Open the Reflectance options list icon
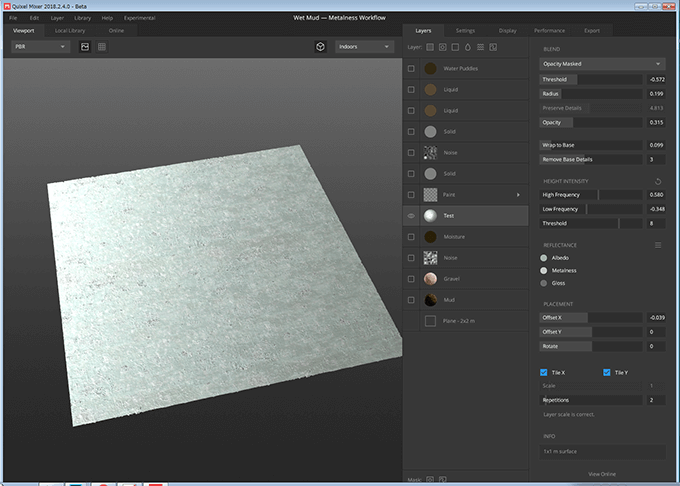680x486 pixels. pyautogui.click(x=658, y=245)
